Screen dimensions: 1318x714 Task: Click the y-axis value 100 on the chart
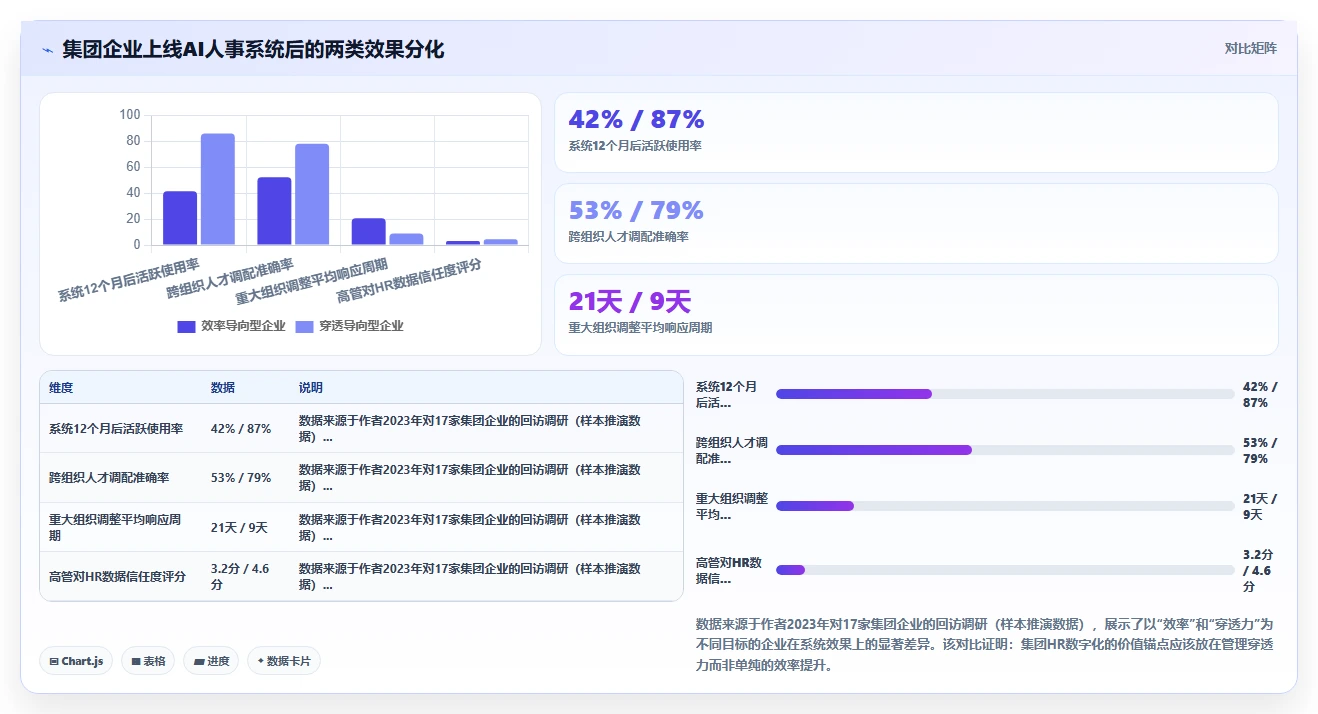130,115
